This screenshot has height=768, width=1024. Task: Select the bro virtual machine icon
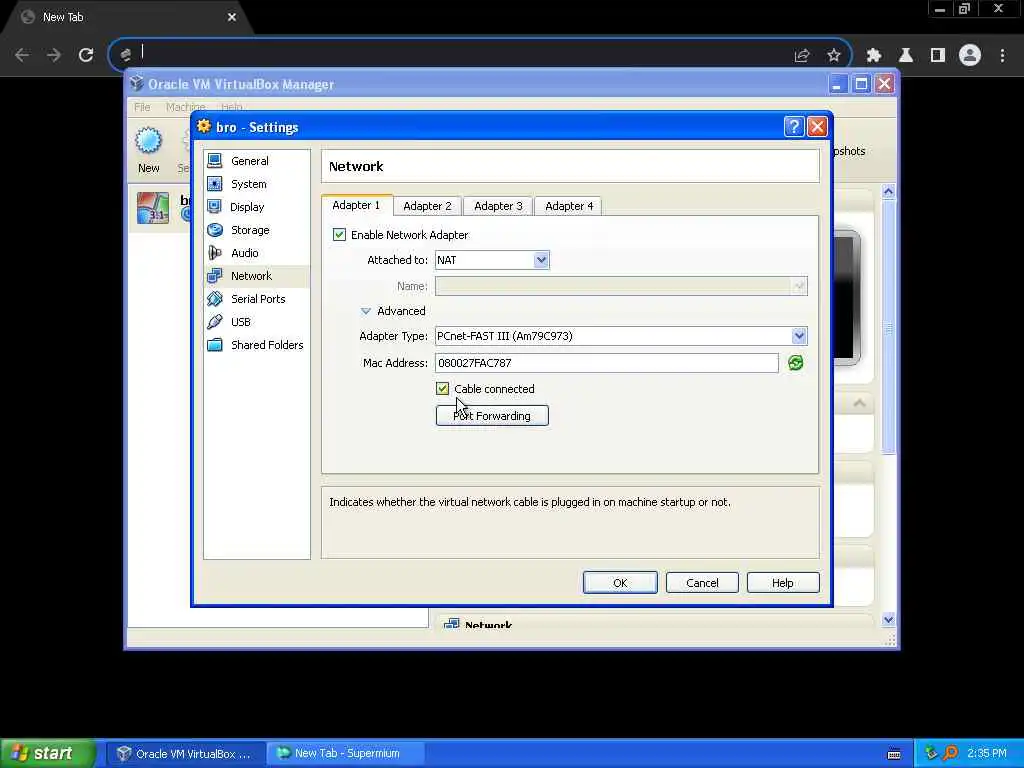pyautogui.click(x=153, y=208)
